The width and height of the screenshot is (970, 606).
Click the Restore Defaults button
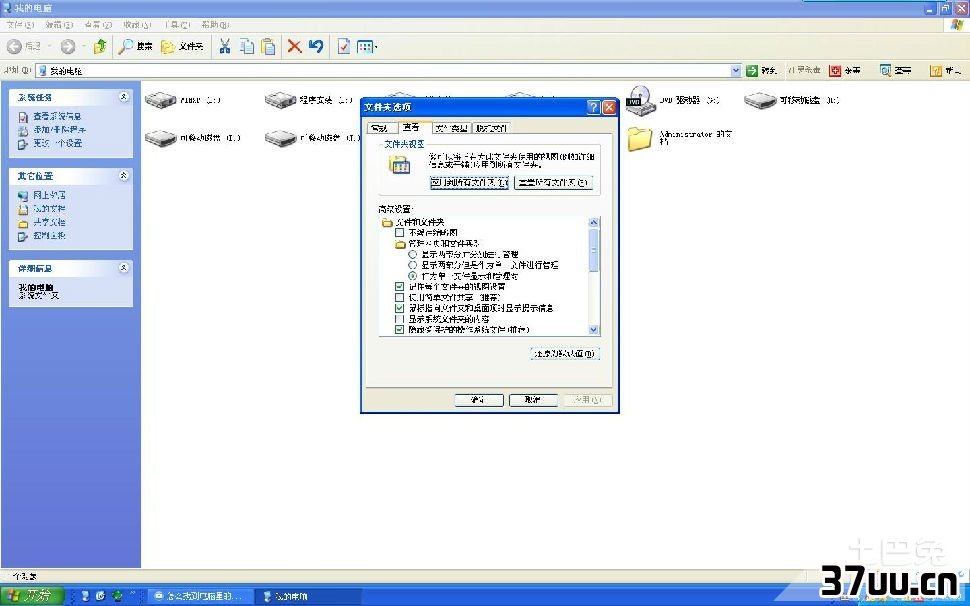click(565, 353)
